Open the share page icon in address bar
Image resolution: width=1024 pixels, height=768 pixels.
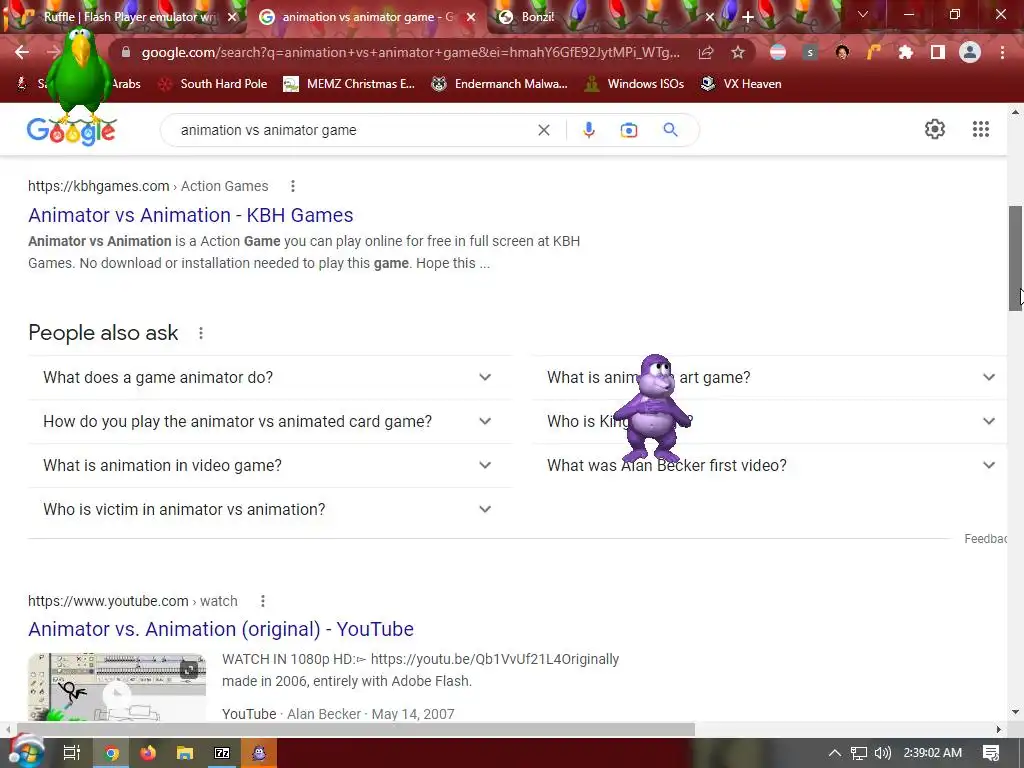pos(706,52)
